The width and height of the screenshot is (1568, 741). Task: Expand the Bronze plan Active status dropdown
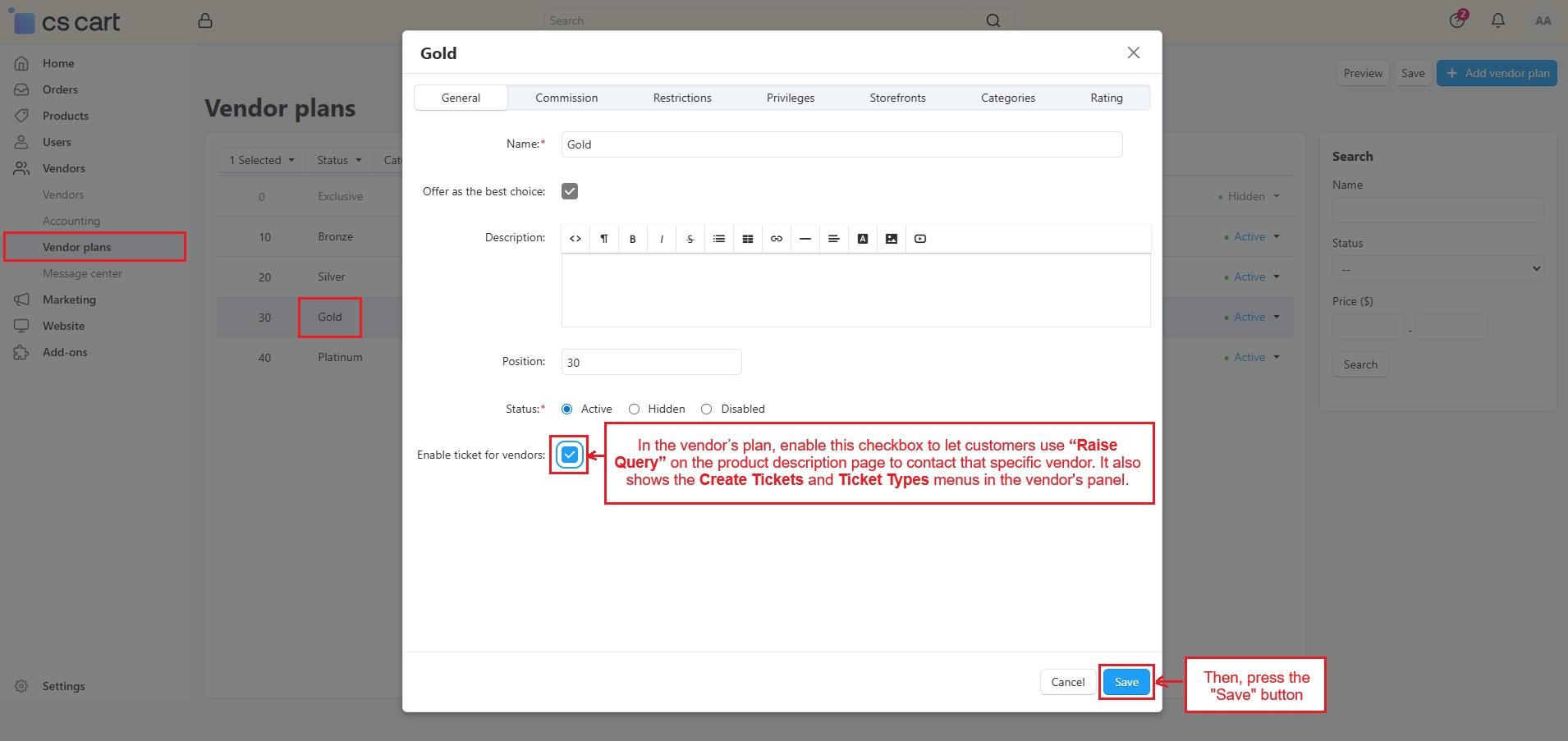point(1256,237)
